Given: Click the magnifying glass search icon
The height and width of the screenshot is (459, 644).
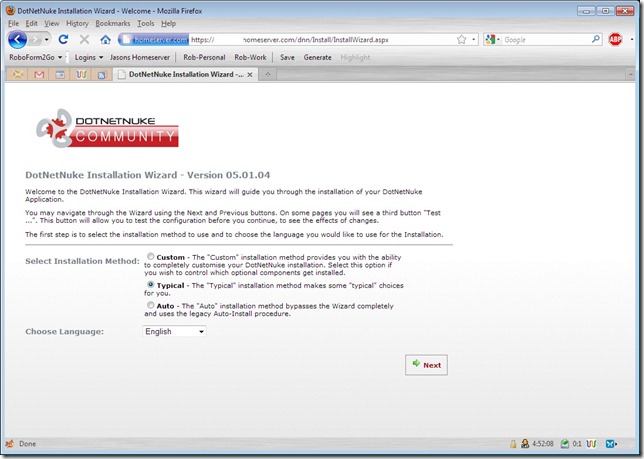Looking at the screenshot, I should [x=596, y=39].
